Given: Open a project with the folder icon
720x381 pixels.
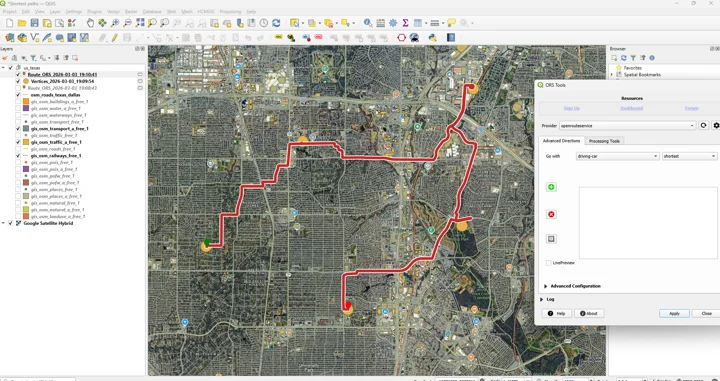Looking at the screenshot, I should tap(22, 23).
